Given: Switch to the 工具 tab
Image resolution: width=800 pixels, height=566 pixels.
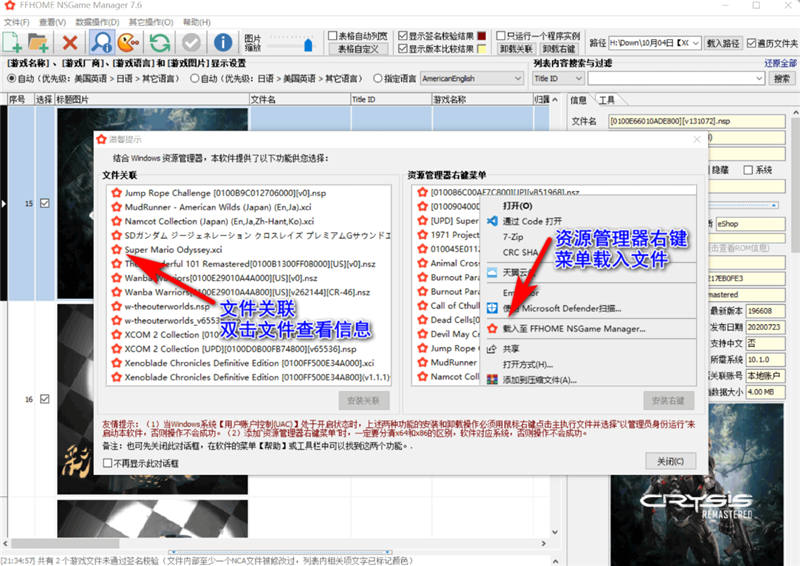Looking at the screenshot, I should click(606, 100).
